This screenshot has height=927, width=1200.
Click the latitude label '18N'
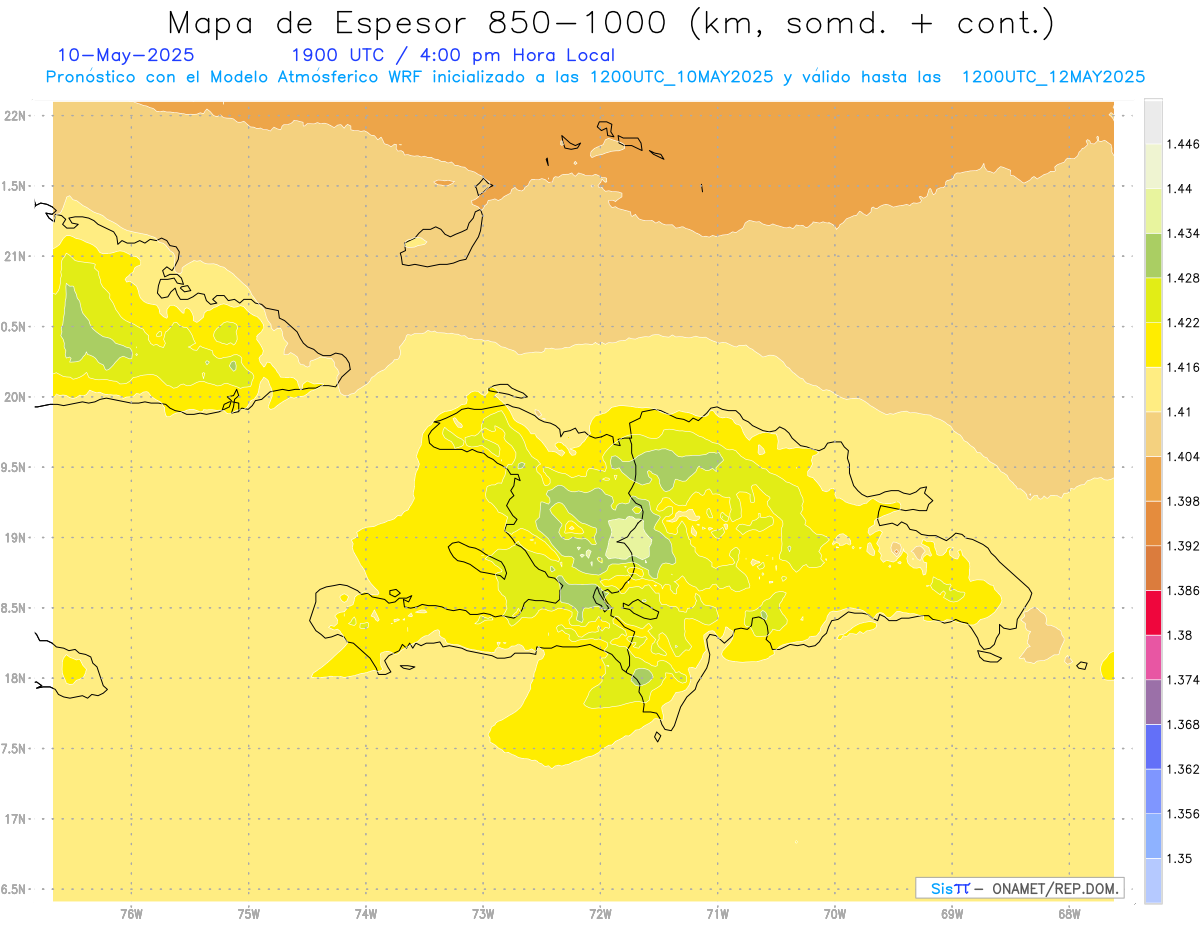(x=15, y=678)
